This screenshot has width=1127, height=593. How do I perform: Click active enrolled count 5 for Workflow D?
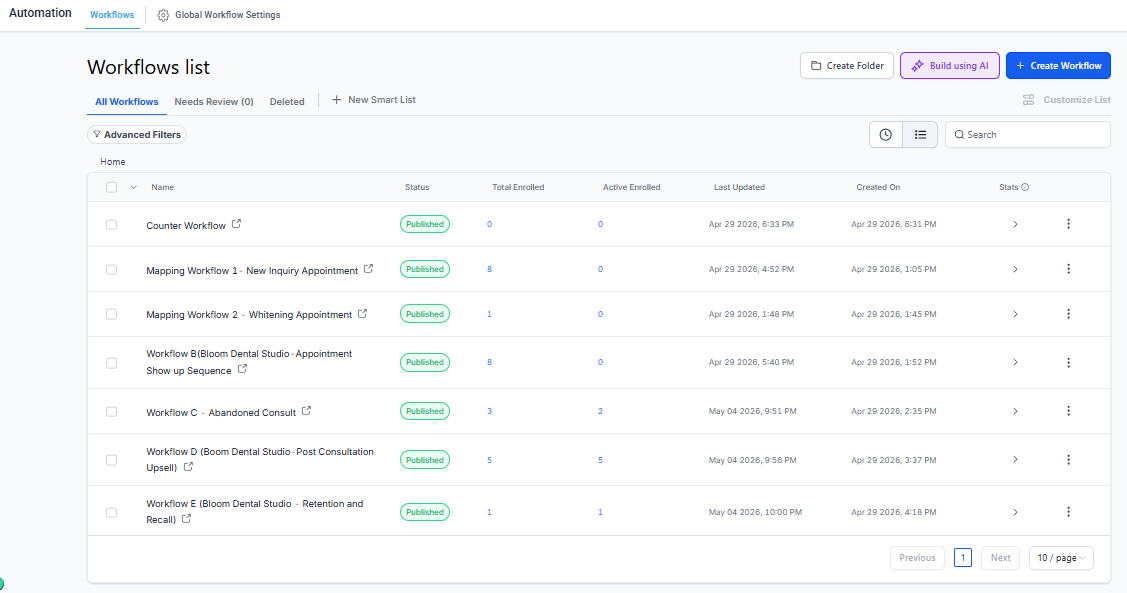pyautogui.click(x=600, y=460)
